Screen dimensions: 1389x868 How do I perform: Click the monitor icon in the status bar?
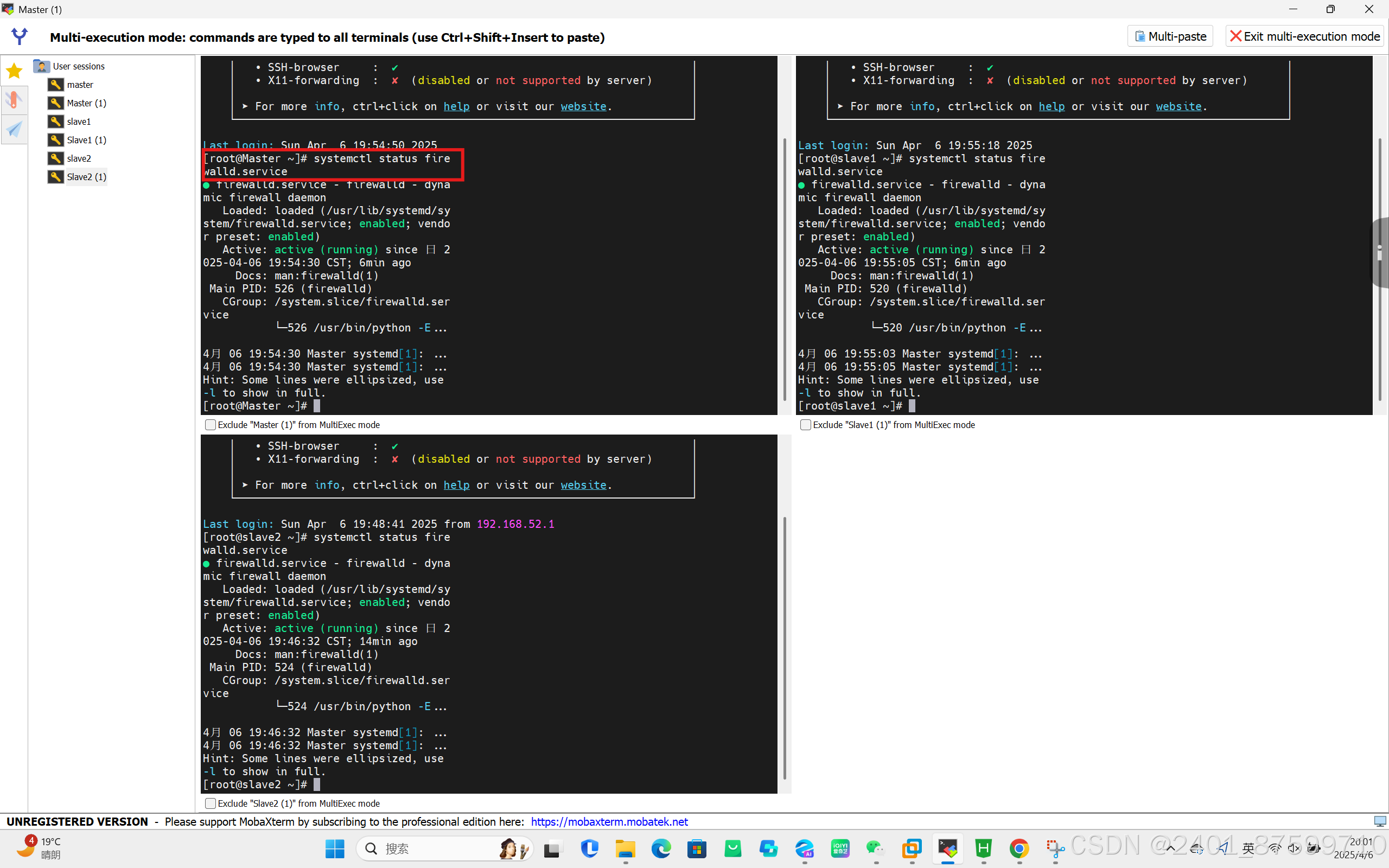click(x=1380, y=821)
